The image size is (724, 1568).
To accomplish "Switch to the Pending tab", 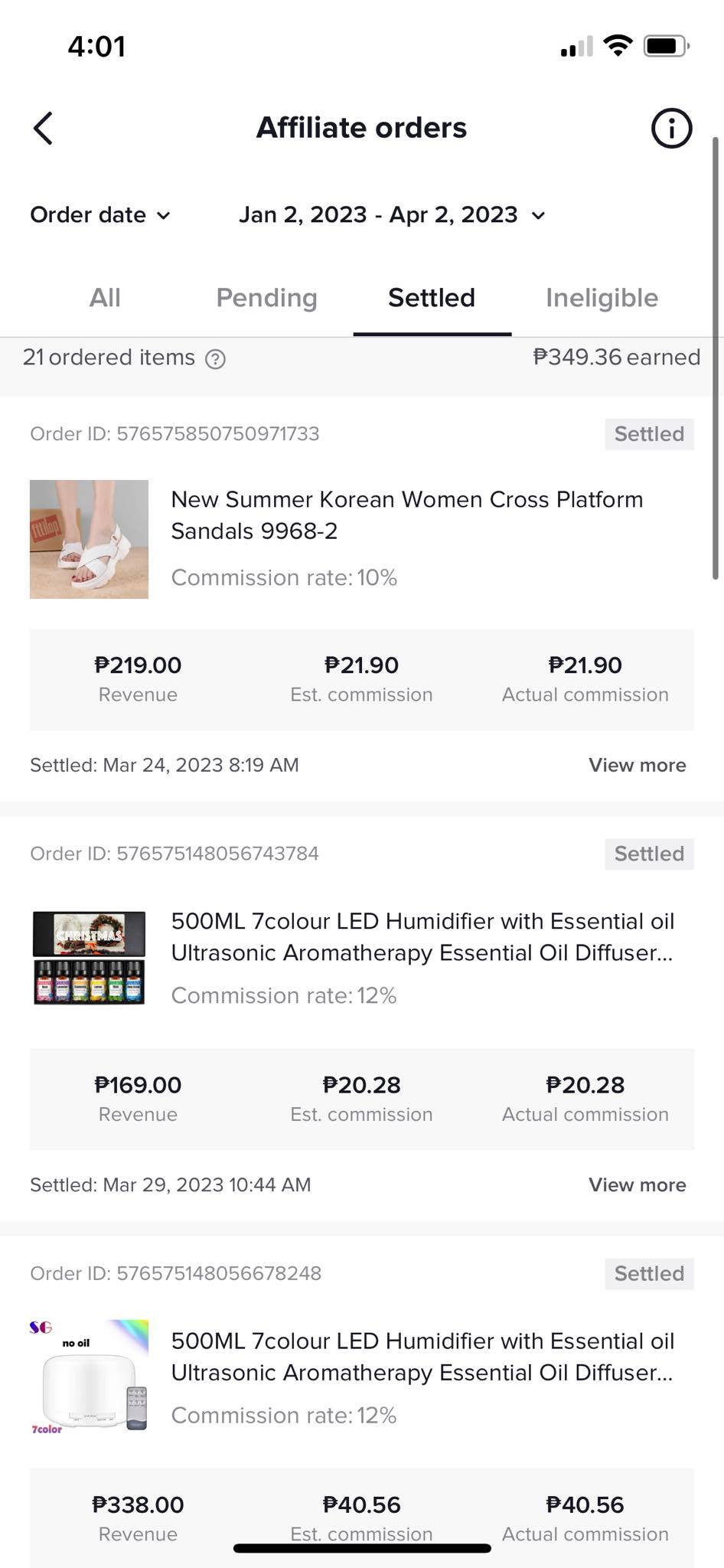I will tap(266, 298).
